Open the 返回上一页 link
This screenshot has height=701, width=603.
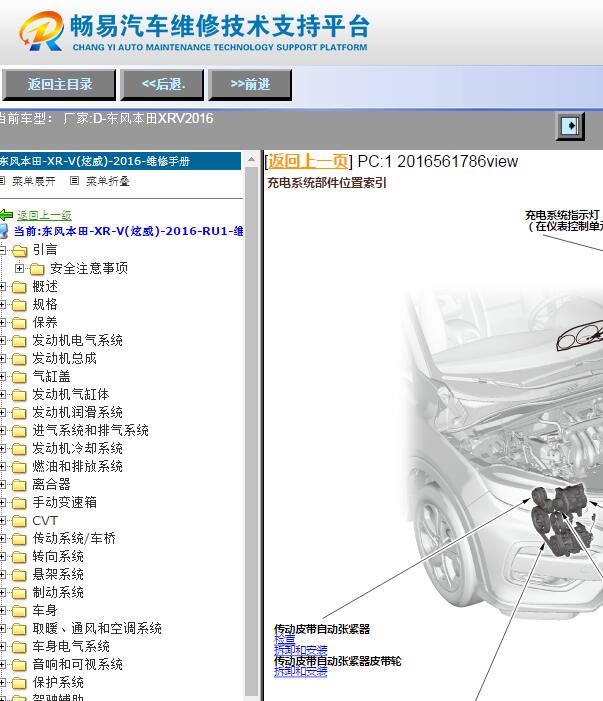(308, 161)
